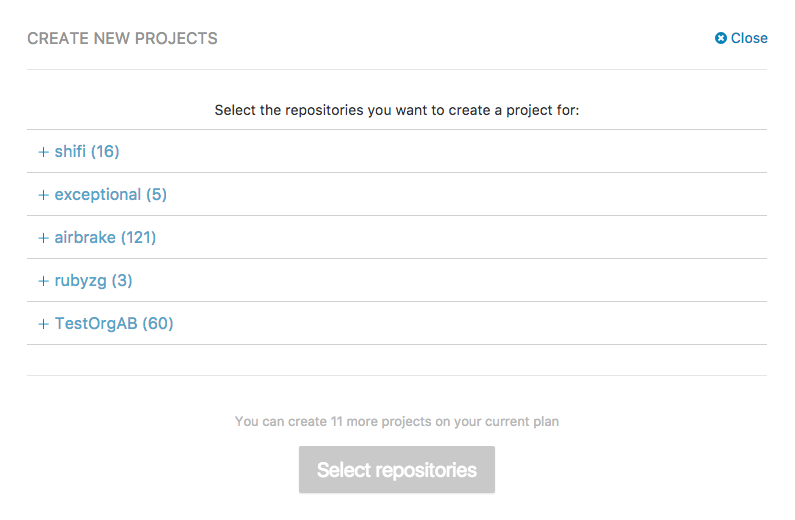This screenshot has height=520, width=795.
Task: Click the plus icon beside rubyzg
Action: (44, 281)
